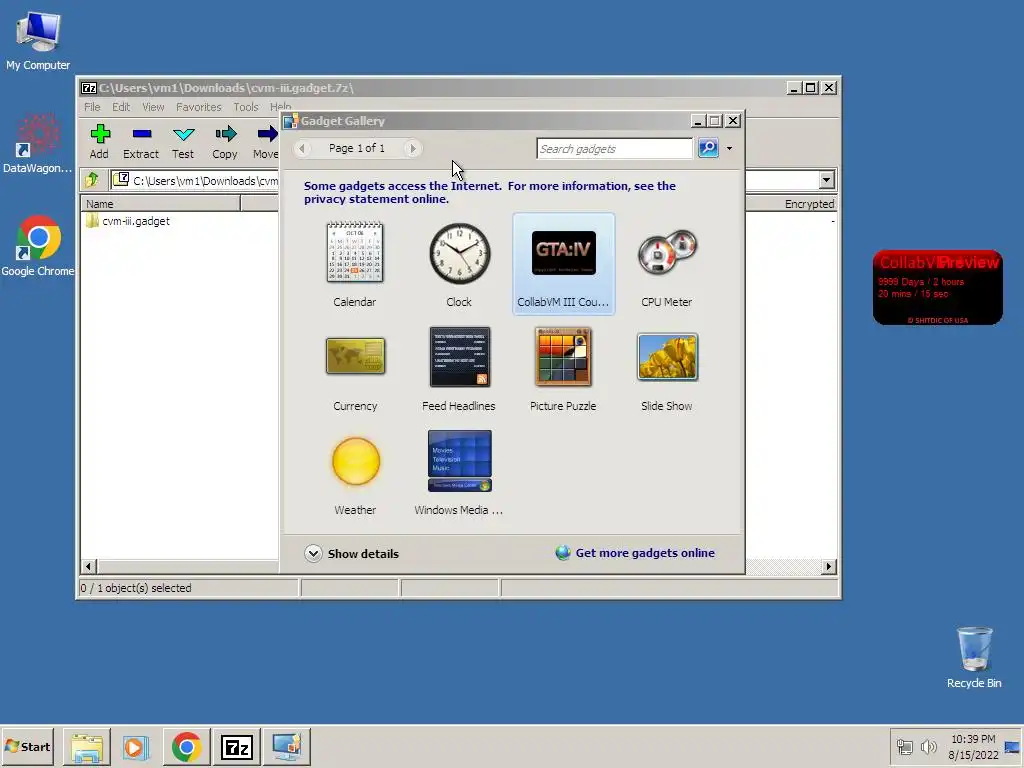Open Windows Media Player from taskbar
Image resolution: width=1024 pixels, height=768 pixels.
click(x=136, y=746)
